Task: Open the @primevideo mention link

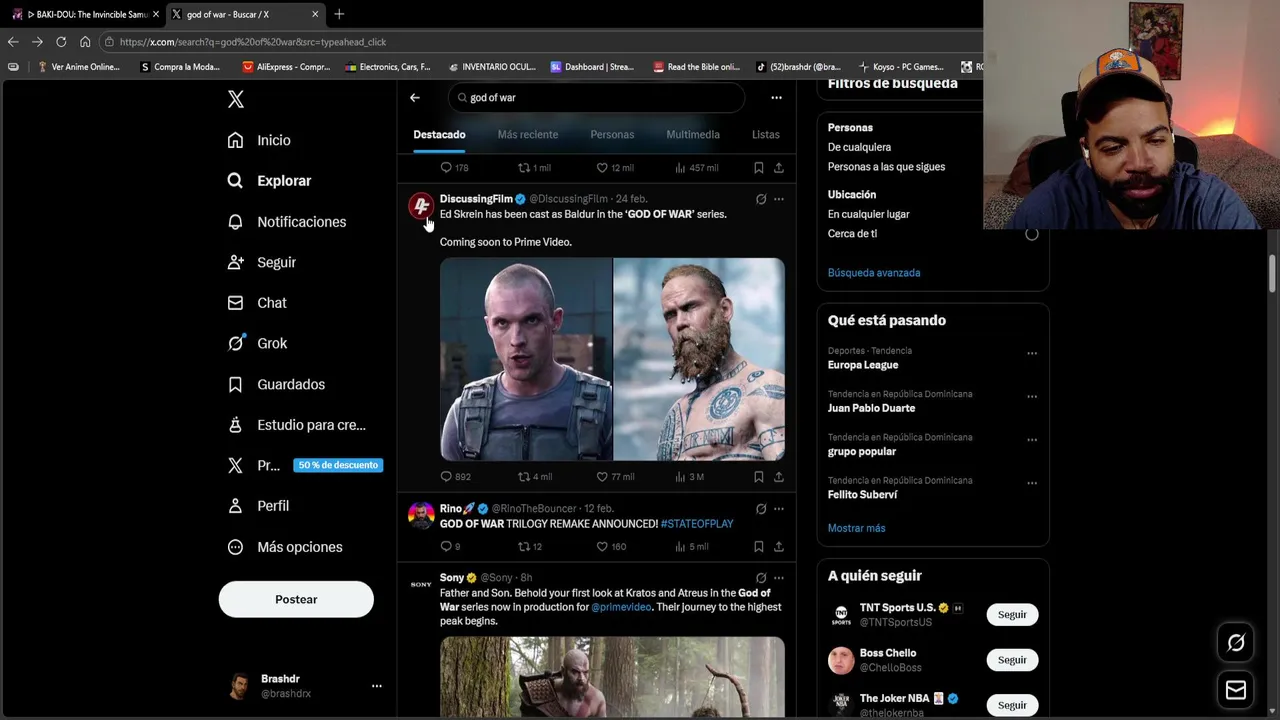Action: point(621,607)
